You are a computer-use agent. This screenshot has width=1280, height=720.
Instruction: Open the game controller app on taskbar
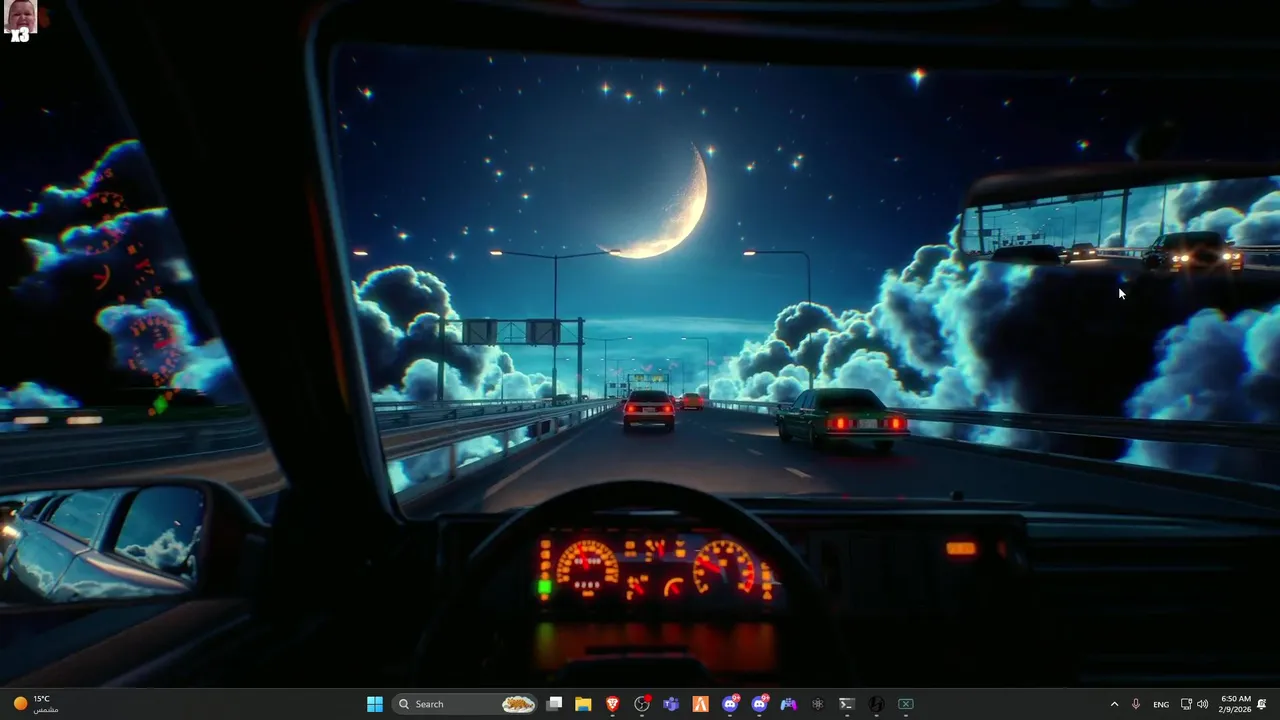pyautogui.click(x=788, y=704)
